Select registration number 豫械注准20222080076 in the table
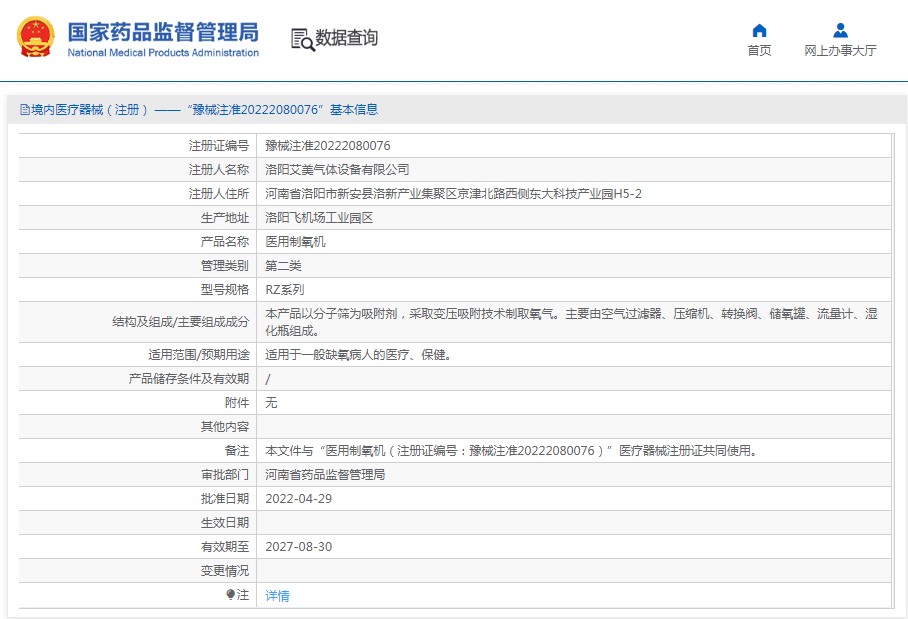 327,146
